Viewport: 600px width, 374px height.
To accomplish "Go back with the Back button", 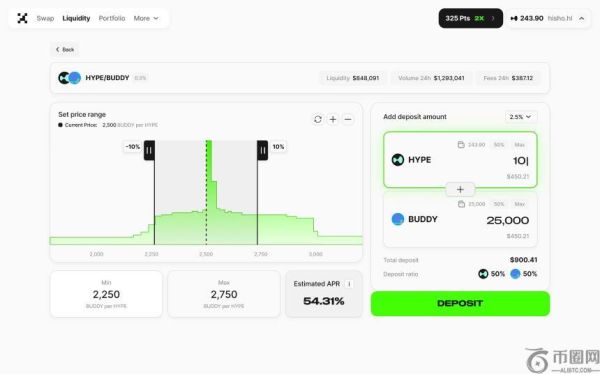I will pyautogui.click(x=65, y=49).
